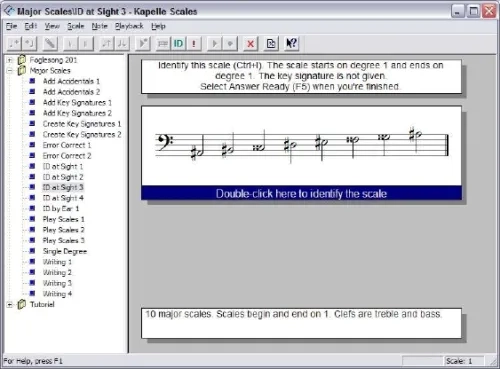500x369 pixels.
Task: Click the add note after toolbar icon
Action: [x=14, y=43]
